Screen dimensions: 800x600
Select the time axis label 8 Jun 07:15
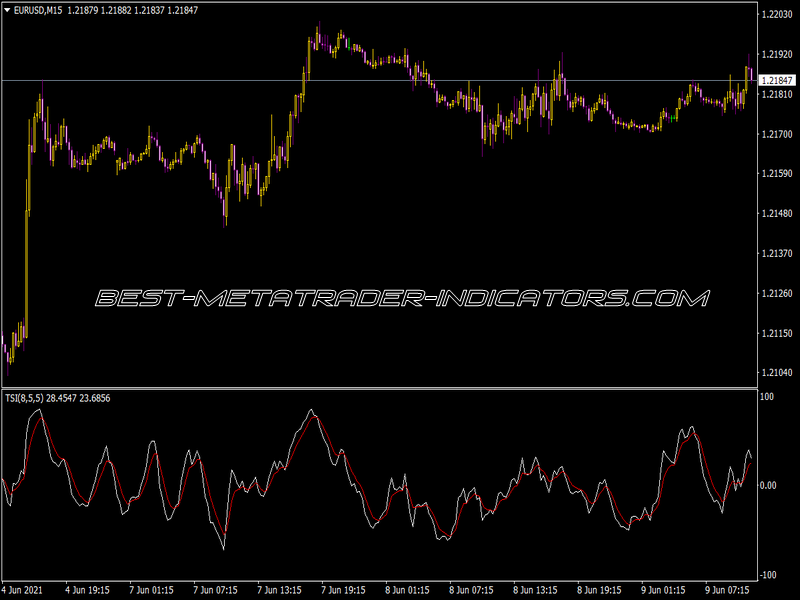[471, 590]
